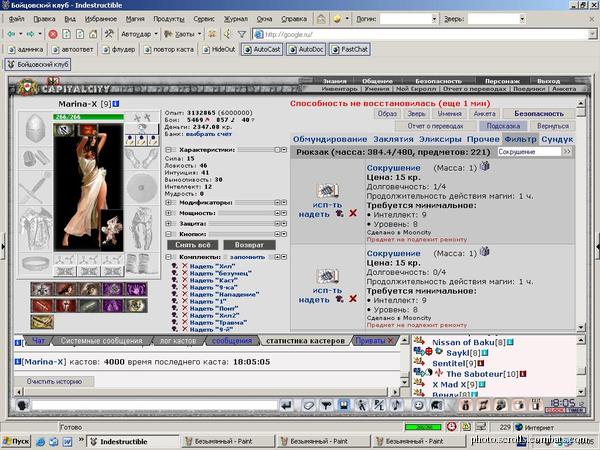
Task: Click the helmet icon in chat toolbar
Action: [437, 405]
